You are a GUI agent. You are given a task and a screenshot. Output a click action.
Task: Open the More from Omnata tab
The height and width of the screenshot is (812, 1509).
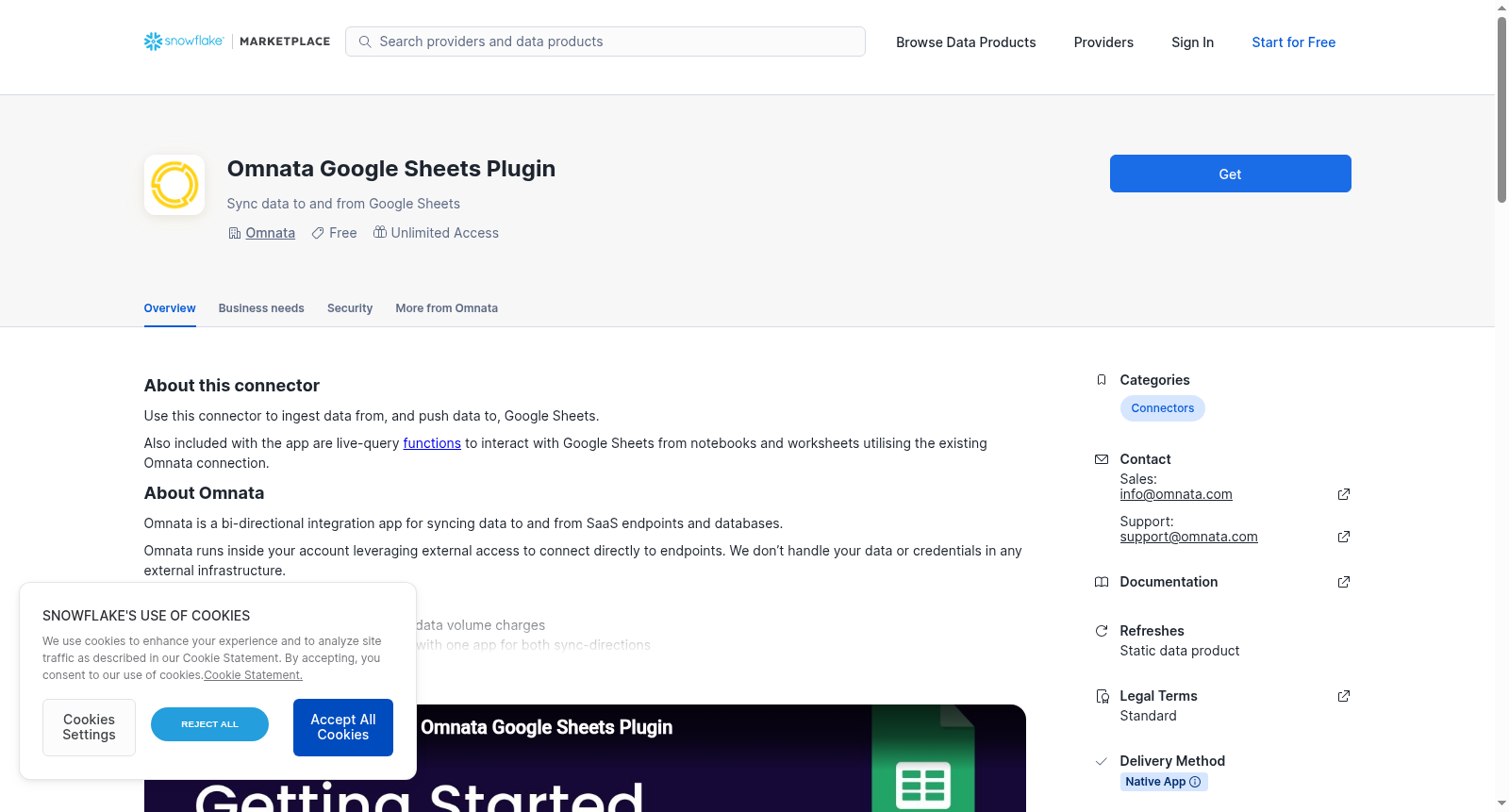point(447,308)
